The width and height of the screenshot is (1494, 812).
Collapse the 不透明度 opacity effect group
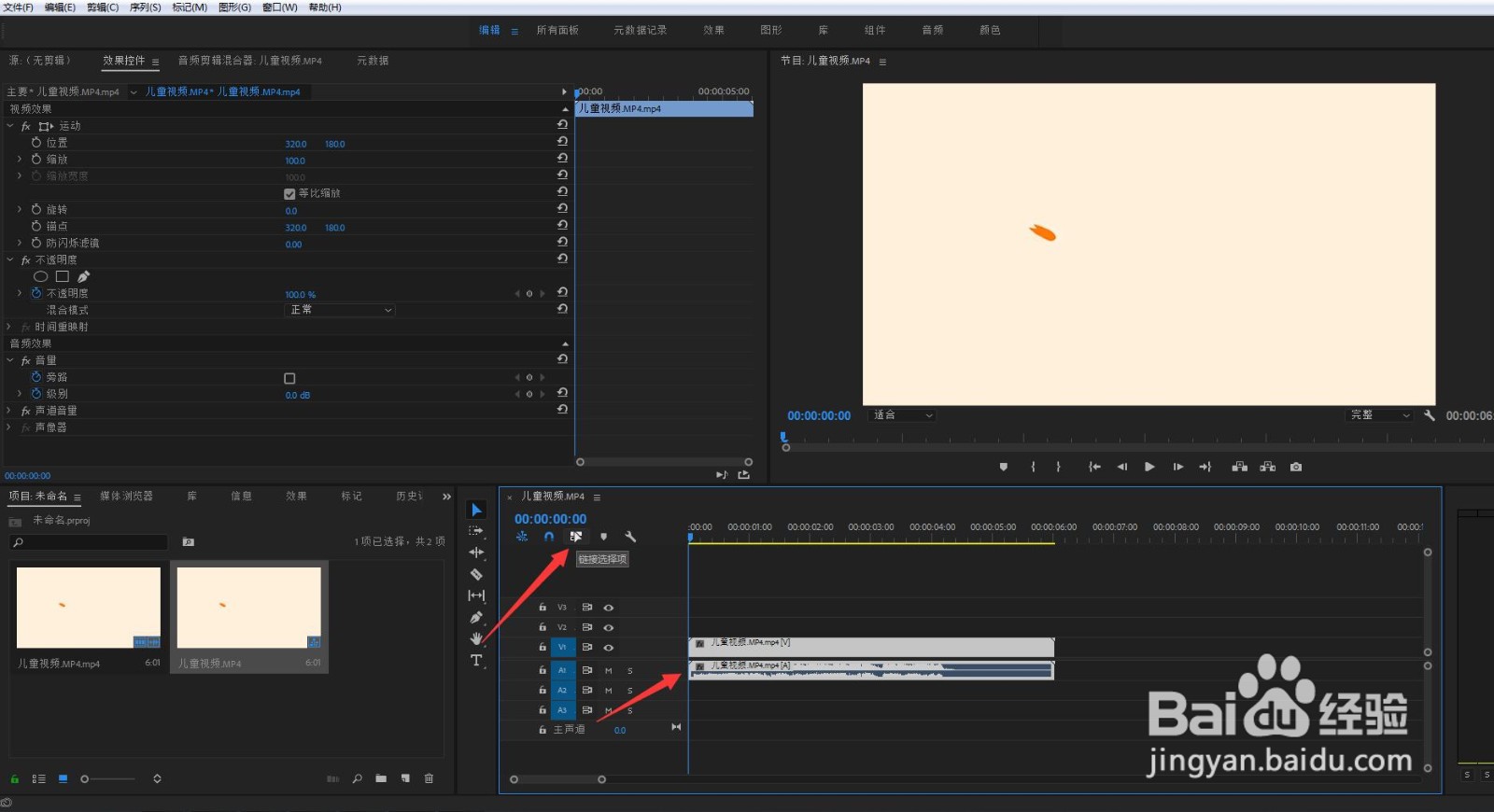(x=10, y=260)
